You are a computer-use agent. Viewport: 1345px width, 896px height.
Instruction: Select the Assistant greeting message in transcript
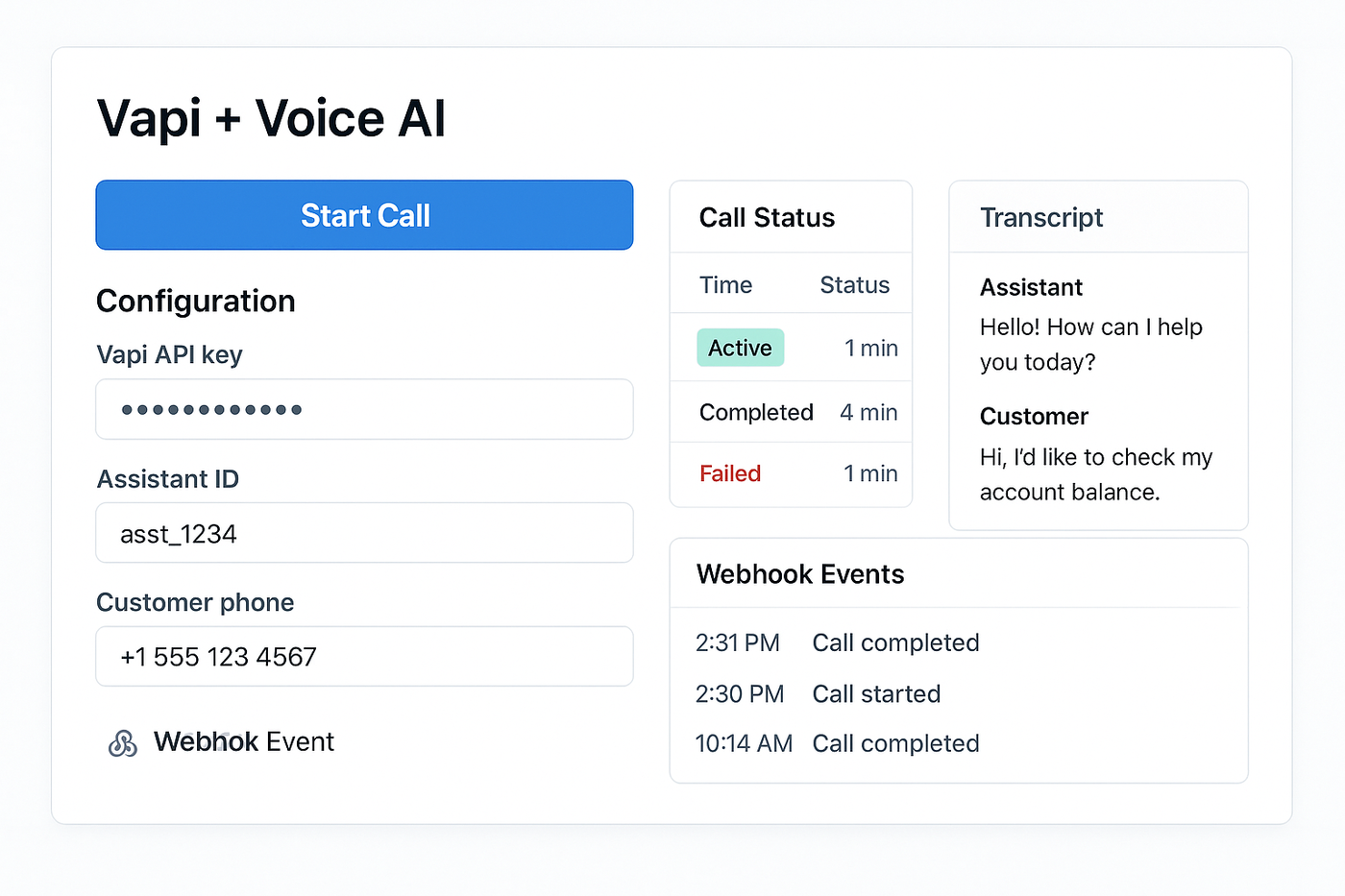1090,344
